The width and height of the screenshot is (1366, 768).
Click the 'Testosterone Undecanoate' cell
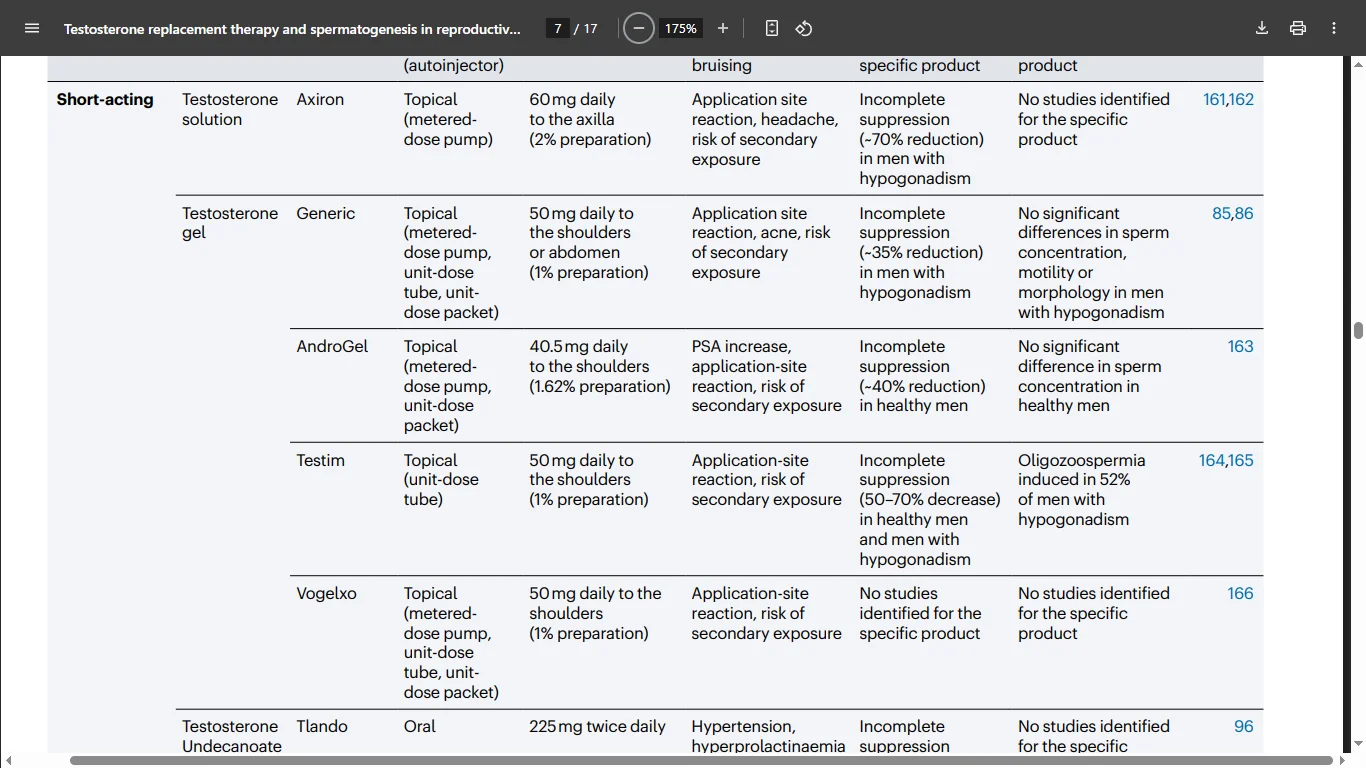[232, 736]
